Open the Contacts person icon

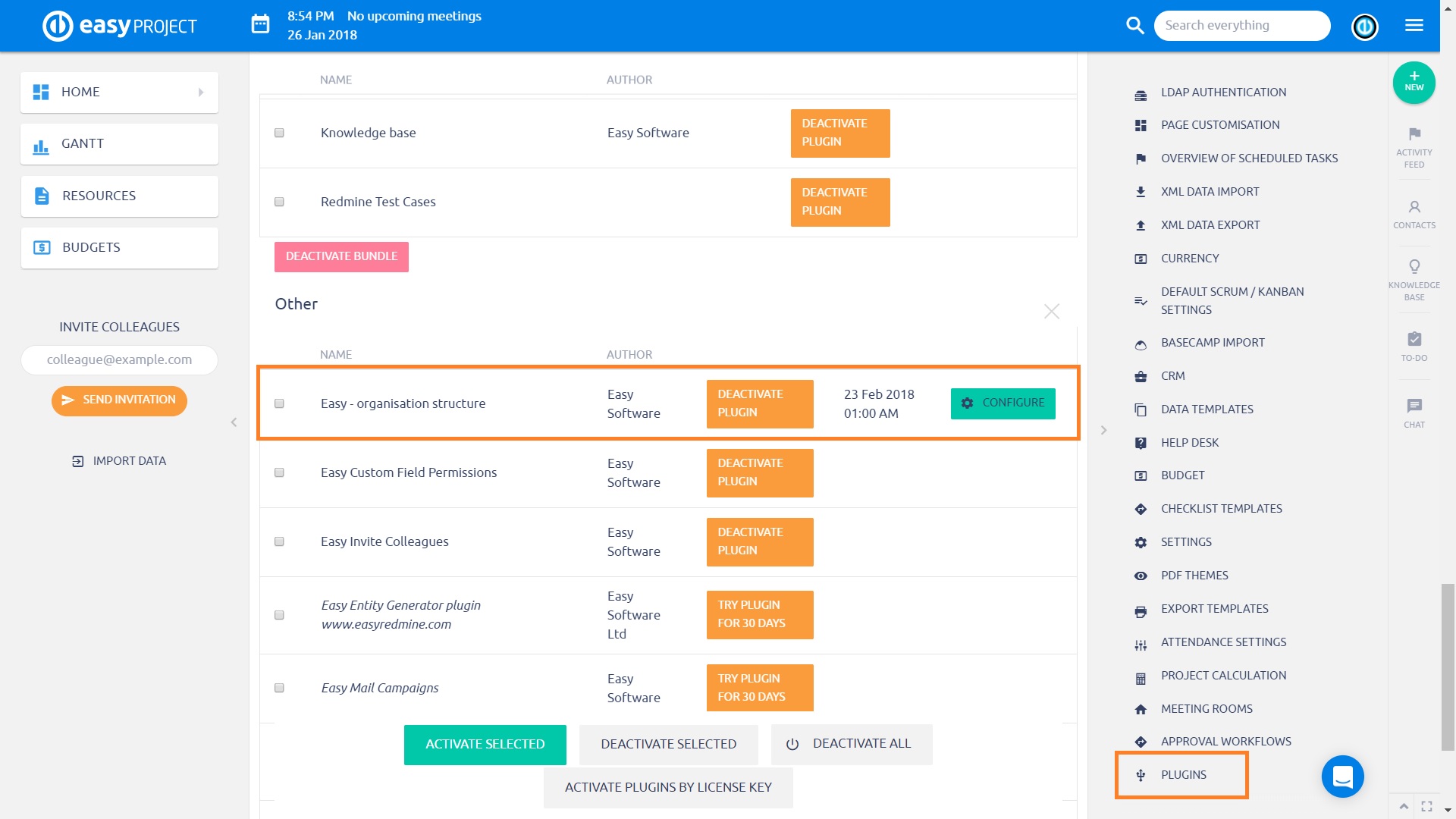pos(1414,207)
